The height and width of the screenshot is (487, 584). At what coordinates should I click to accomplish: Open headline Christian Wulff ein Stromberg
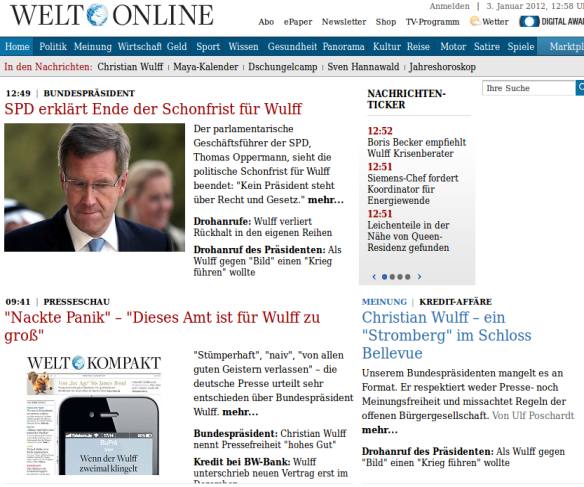point(447,335)
